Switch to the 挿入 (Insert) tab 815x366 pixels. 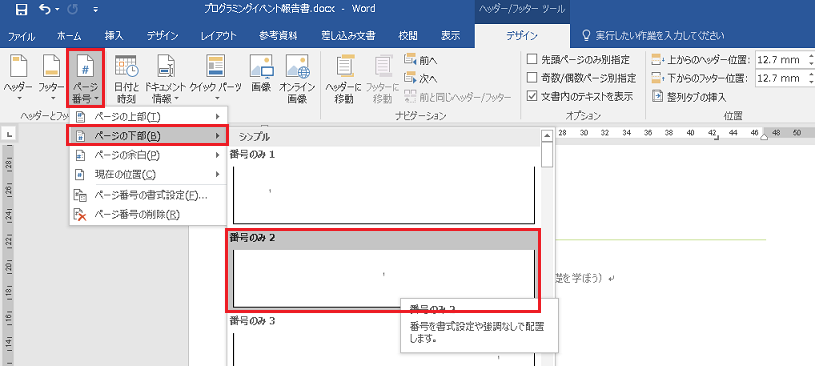(x=114, y=36)
